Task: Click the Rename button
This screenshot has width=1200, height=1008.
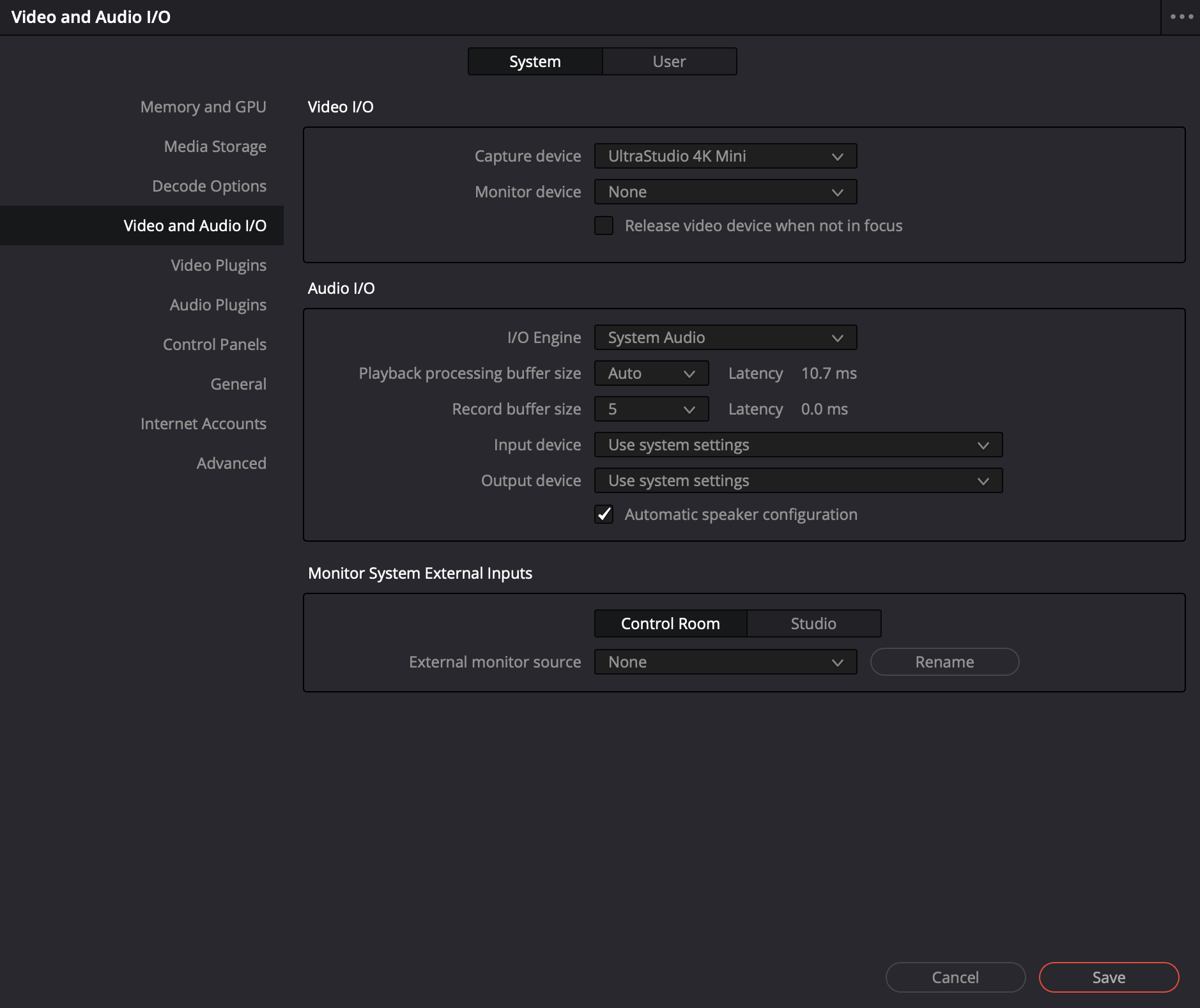Action: click(x=944, y=662)
